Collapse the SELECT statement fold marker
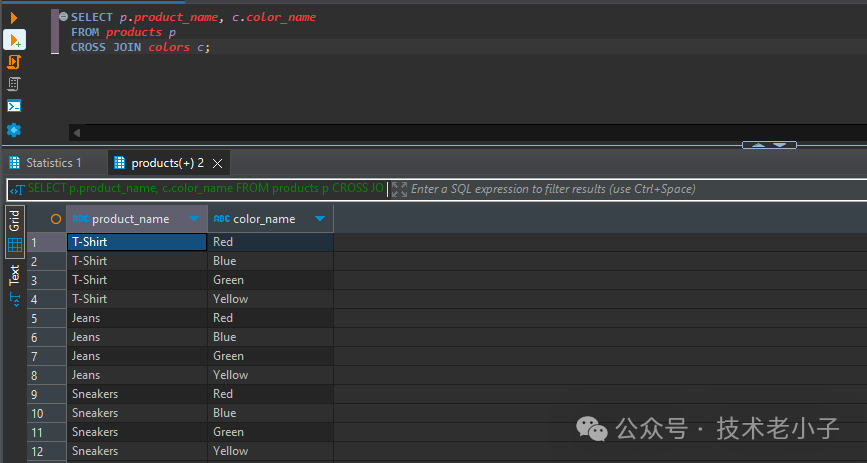 tap(64, 18)
